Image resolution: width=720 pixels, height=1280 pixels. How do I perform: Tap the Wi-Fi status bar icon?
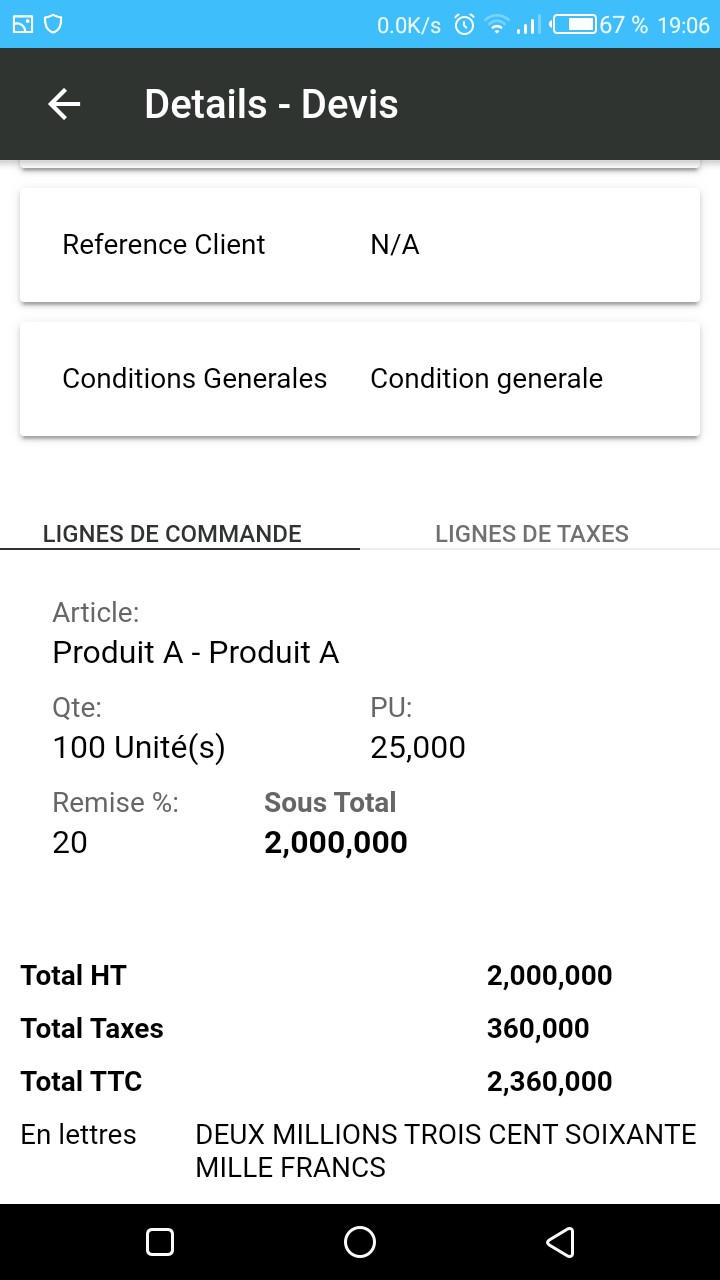pos(496,25)
